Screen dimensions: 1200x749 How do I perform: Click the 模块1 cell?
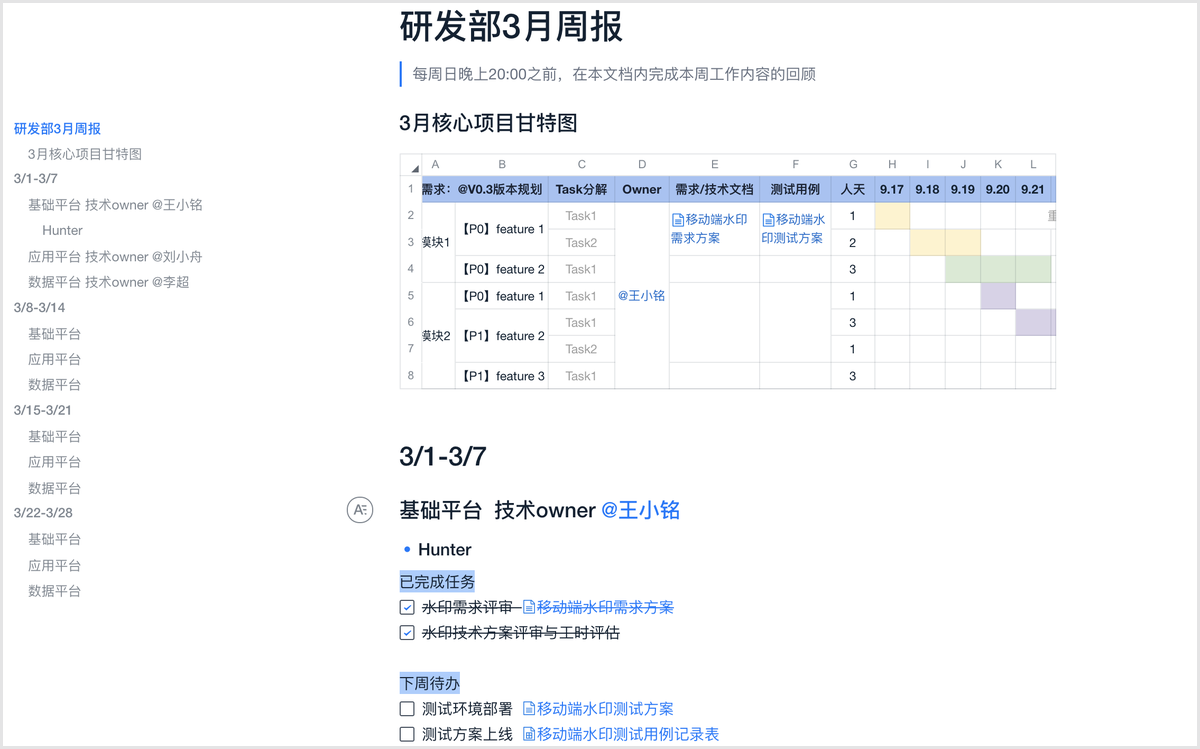[438, 242]
